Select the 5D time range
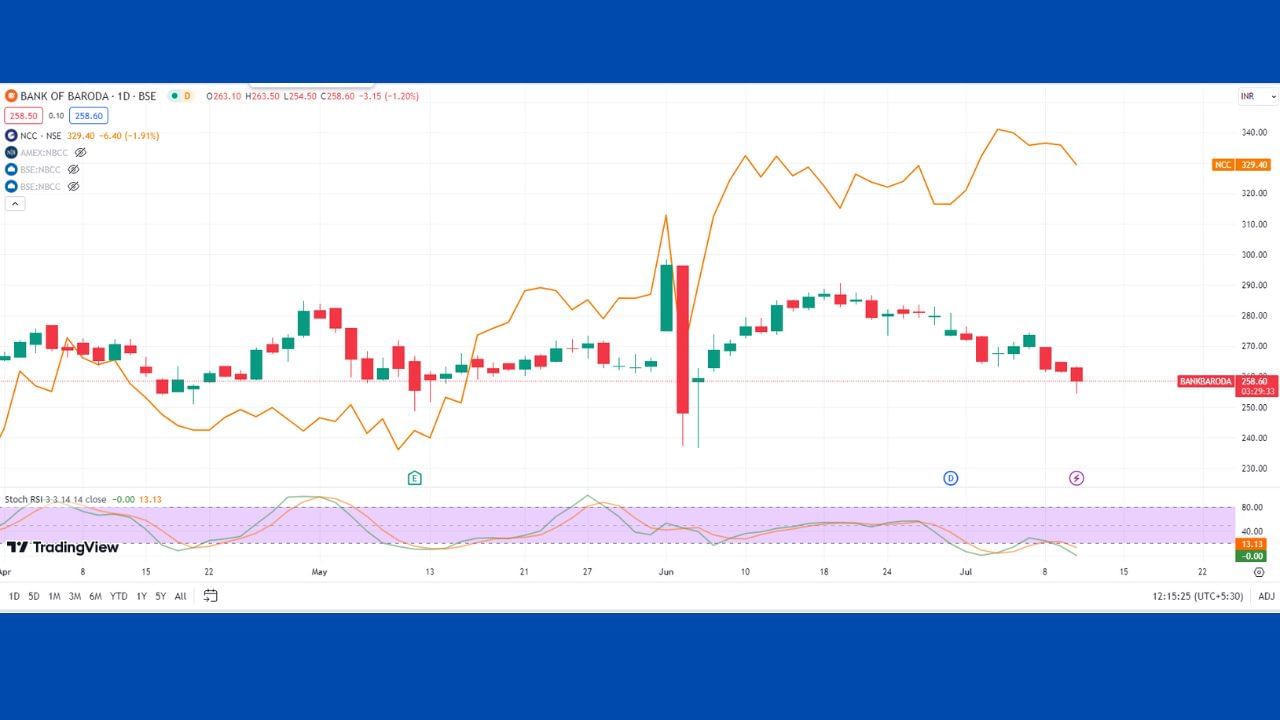1280x720 pixels. point(34,596)
